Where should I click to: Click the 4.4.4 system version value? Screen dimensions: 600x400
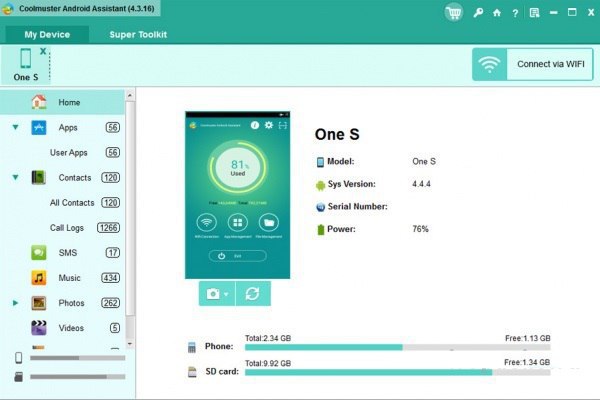pos(421,184)
